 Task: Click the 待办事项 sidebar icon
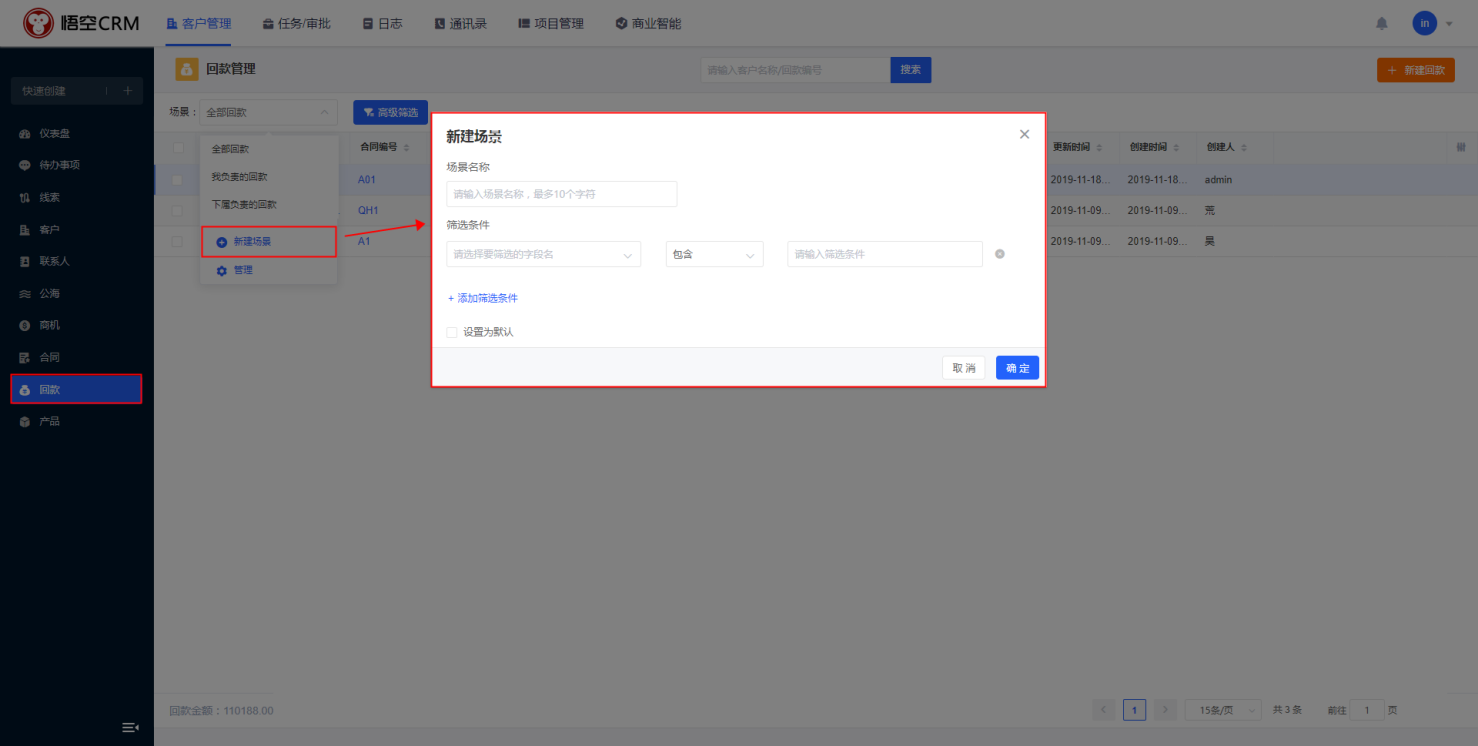(25, 166)
